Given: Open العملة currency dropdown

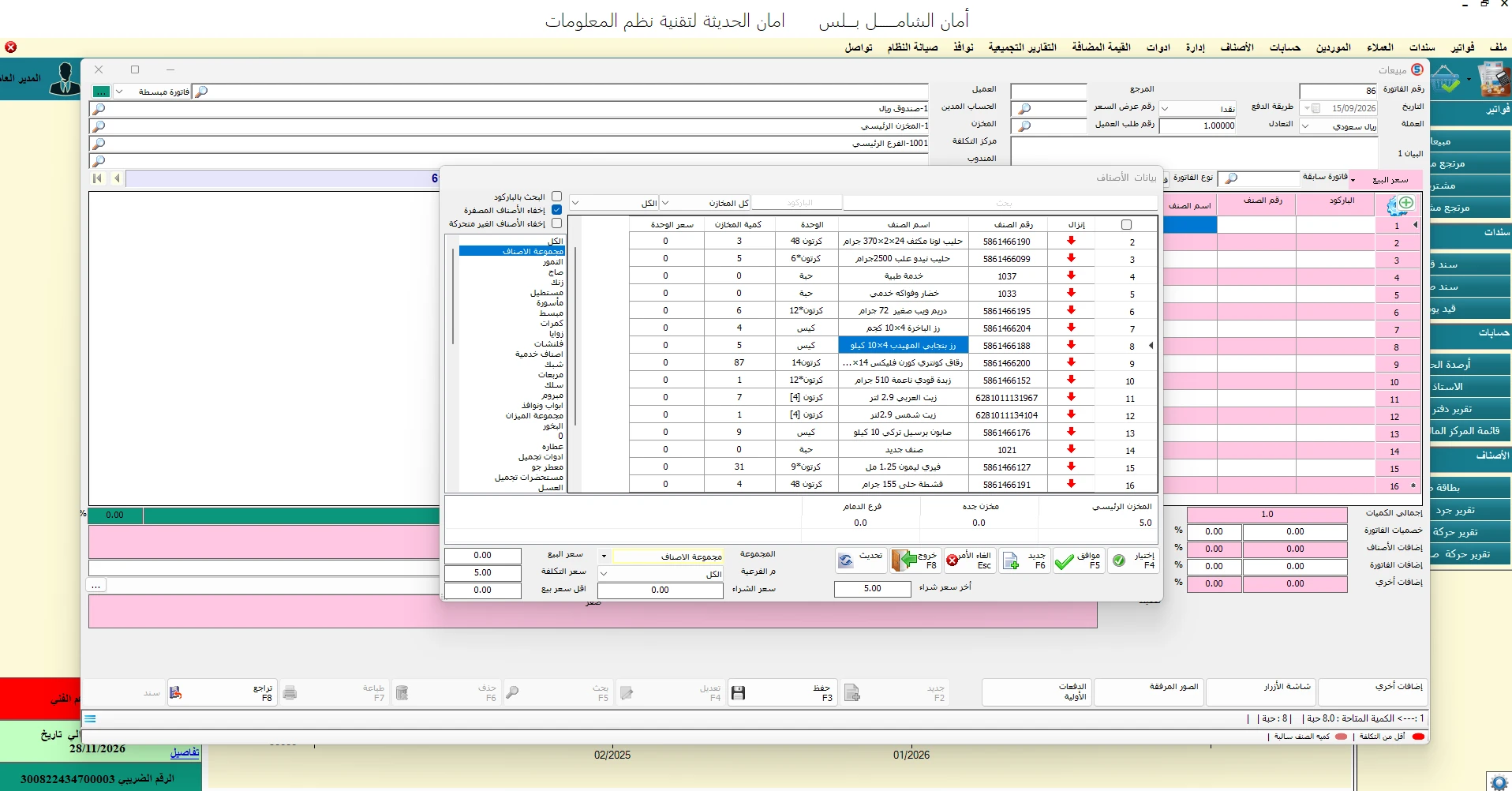Looking at the screenshot, I should point(1305,126).
